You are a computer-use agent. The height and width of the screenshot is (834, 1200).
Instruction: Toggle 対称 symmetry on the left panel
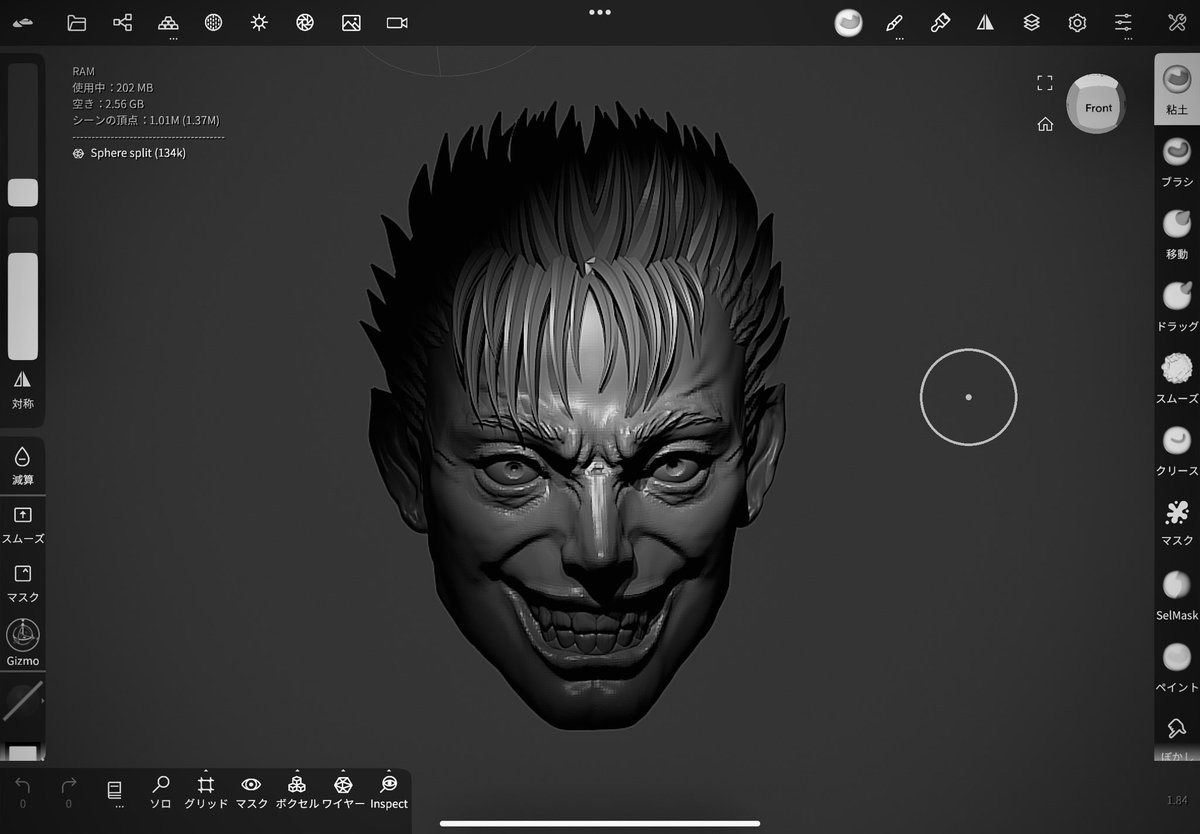pyautogui.click(x=22, y=389)
